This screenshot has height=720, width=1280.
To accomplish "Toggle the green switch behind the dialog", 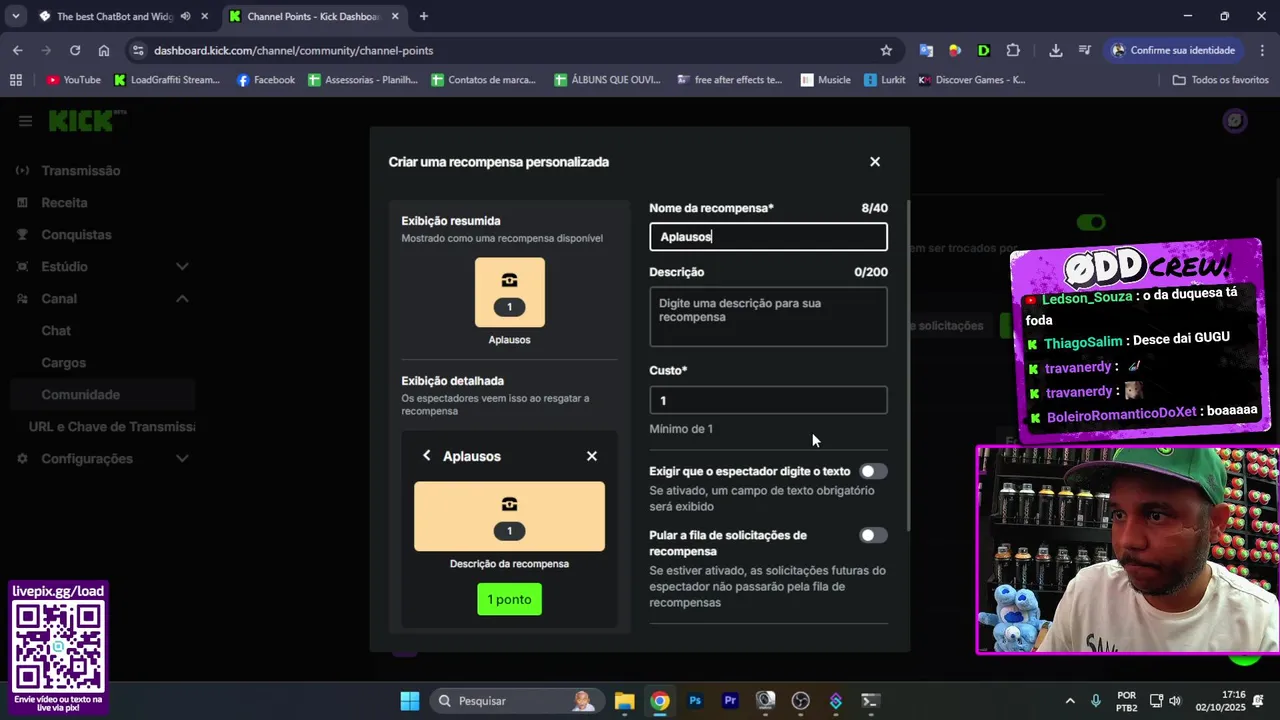I will (1090, 222).
